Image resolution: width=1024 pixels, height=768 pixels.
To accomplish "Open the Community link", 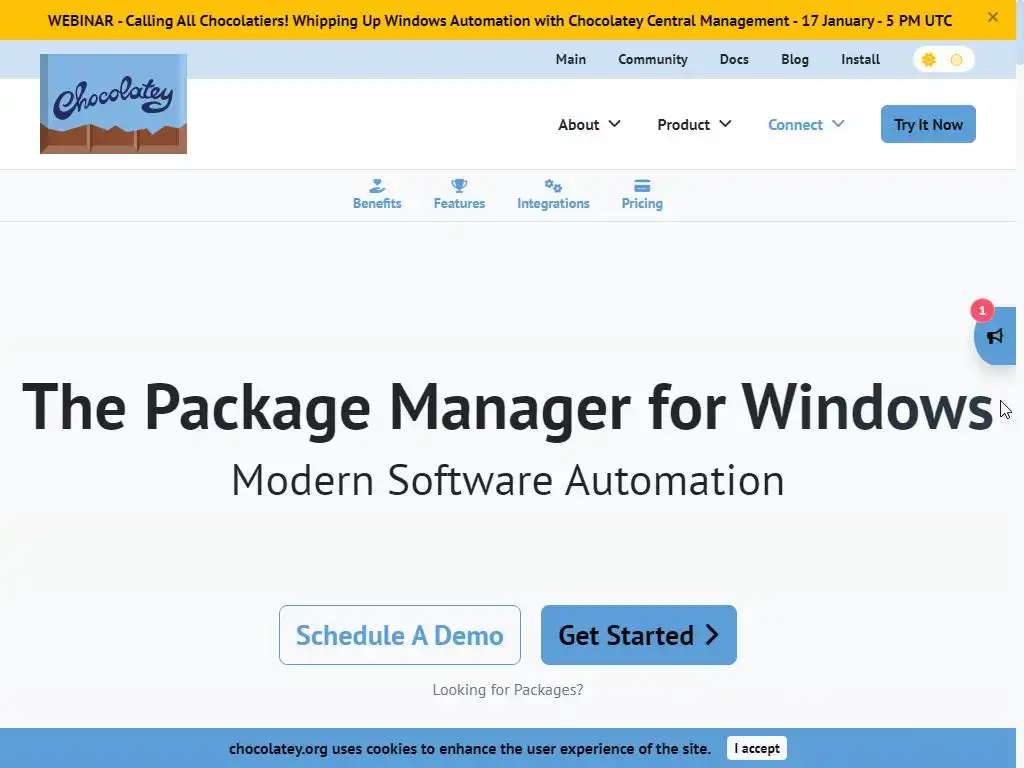I will click(652, 59).
